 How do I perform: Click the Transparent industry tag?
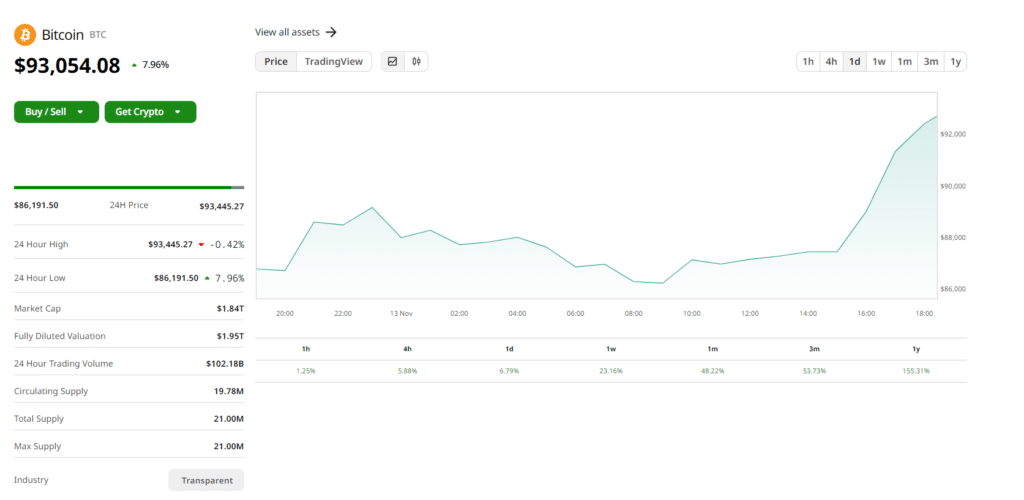pos(206,480)
